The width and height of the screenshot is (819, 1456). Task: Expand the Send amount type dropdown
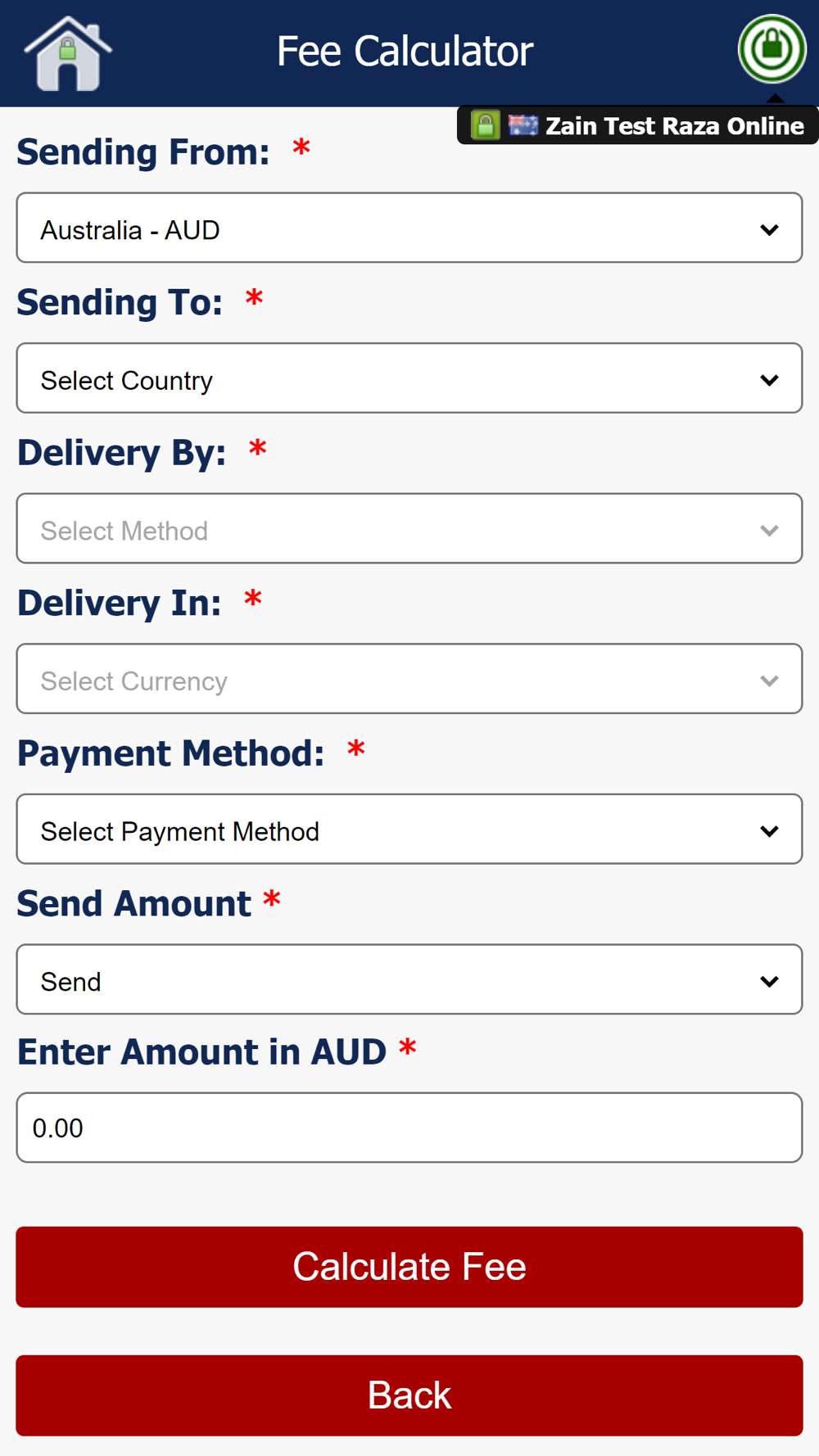[409, 979]
